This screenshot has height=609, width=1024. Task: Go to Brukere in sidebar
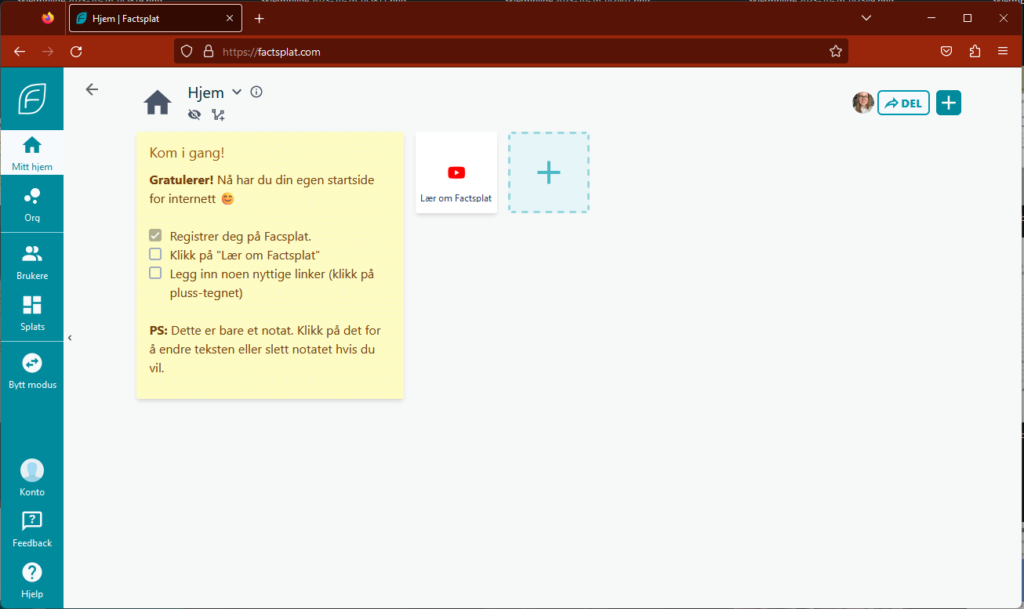click(x=32, y=254)
